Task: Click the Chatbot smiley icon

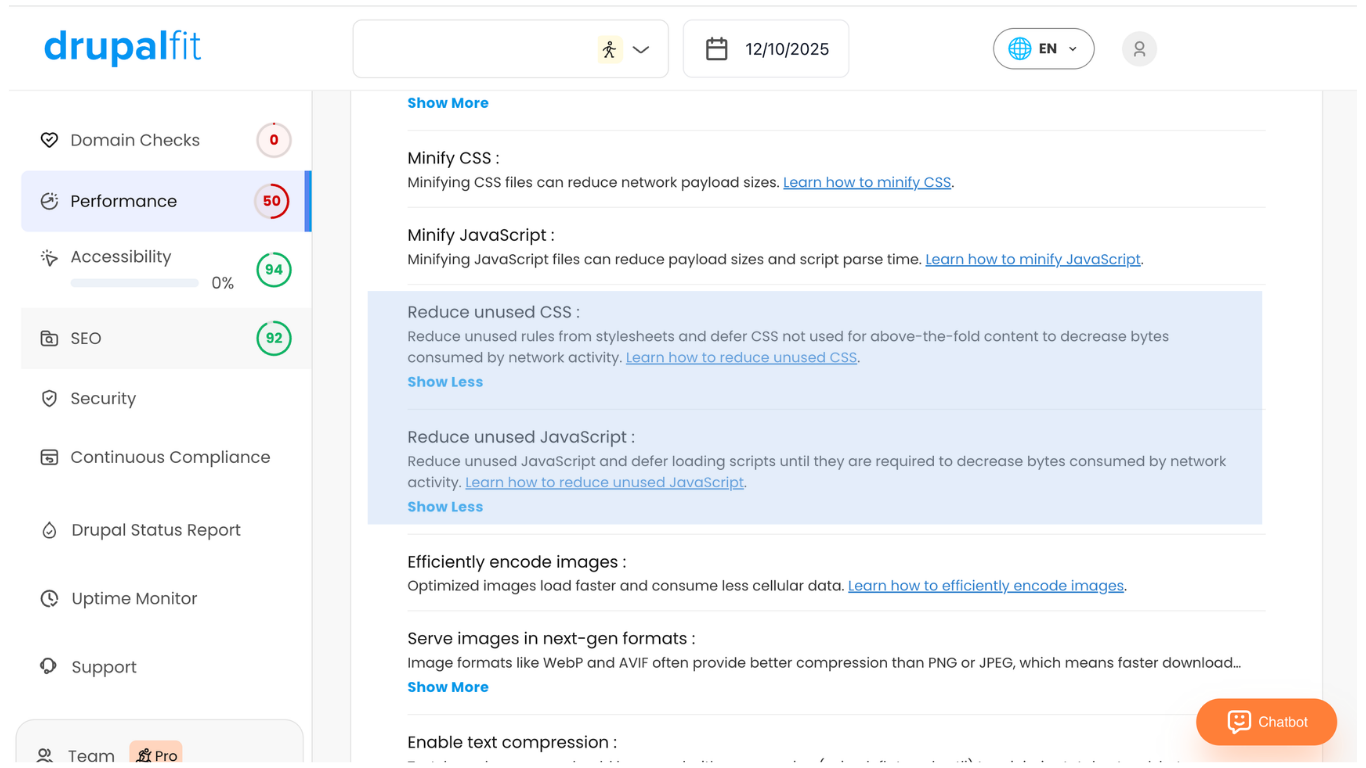Action: (1239, 722)
